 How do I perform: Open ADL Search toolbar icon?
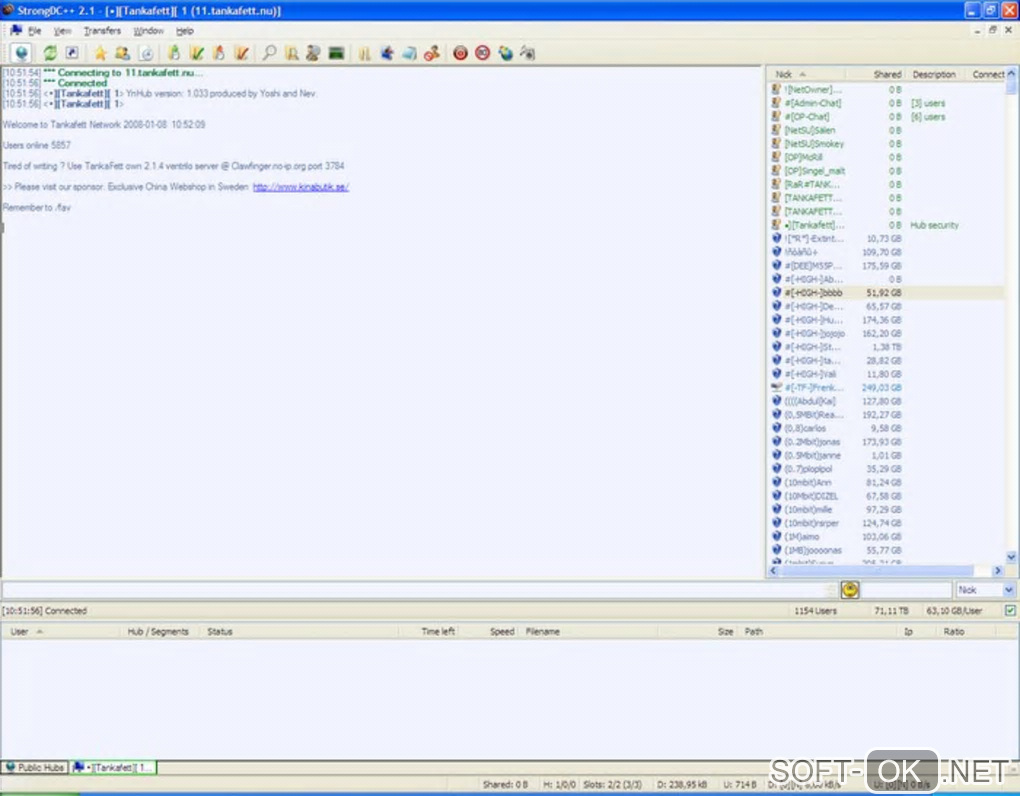click(292, 53)
